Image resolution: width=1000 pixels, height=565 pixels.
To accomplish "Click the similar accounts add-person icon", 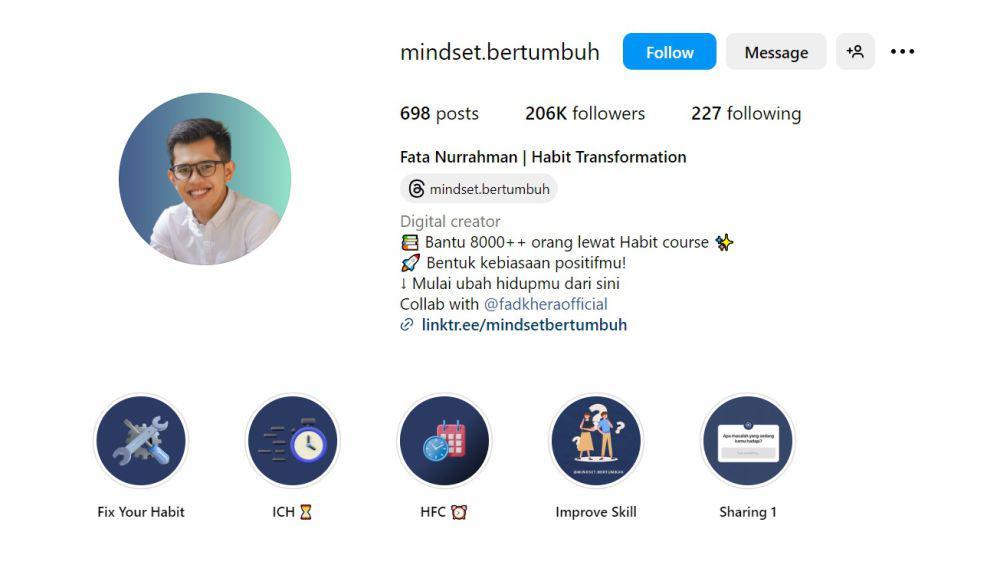I will 855,52.
